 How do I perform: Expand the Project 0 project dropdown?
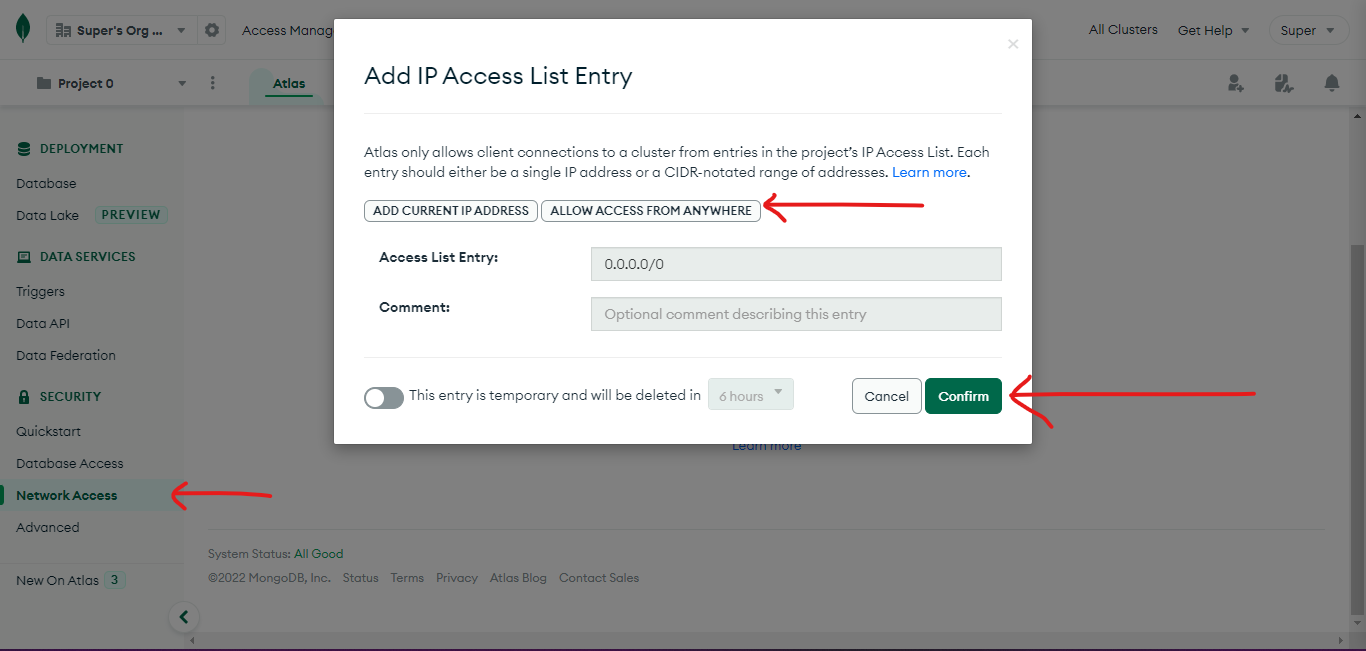pyautogui.click(x=111, y=83)
